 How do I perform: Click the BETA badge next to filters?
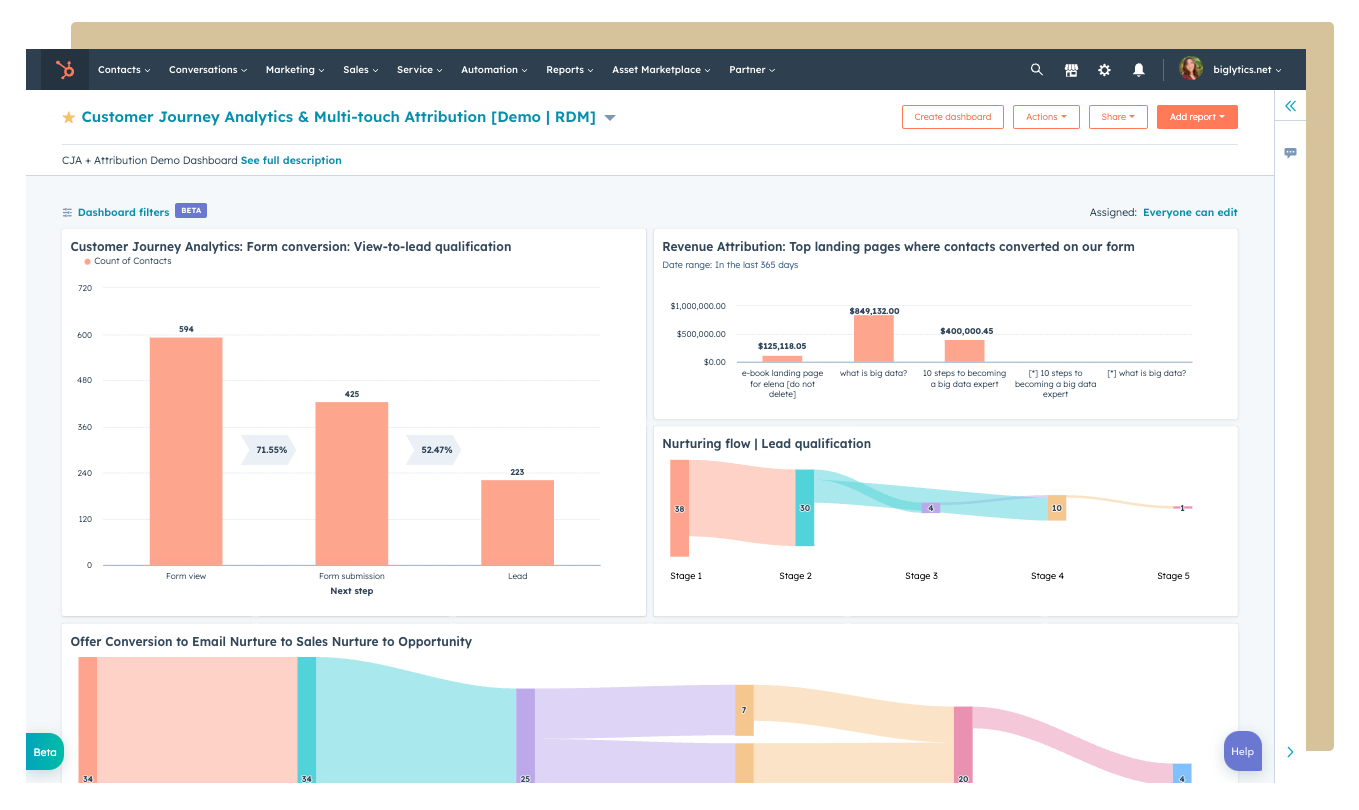pos(191,211)
